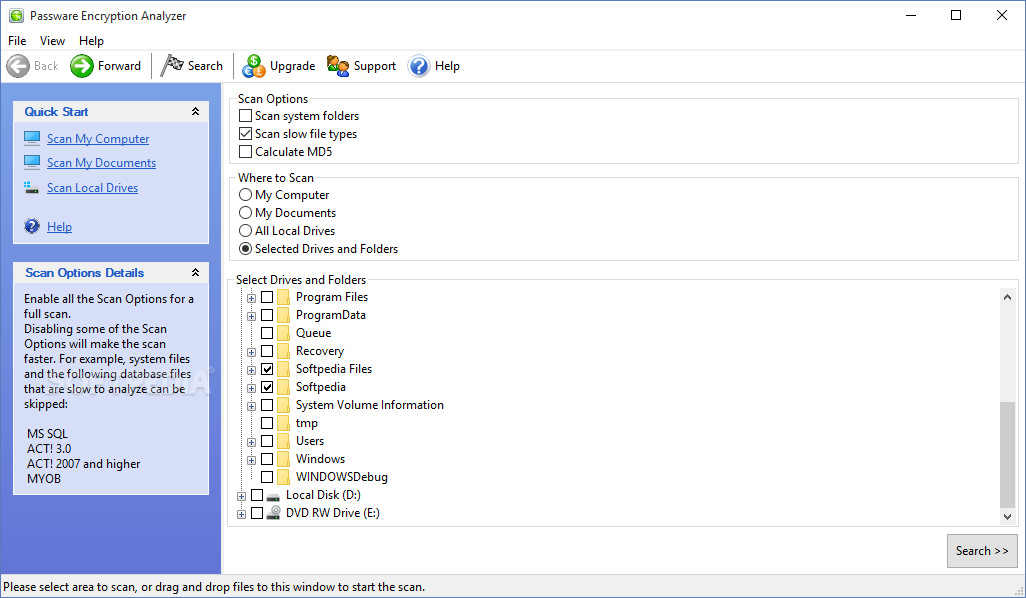Click the Queue folder icon
The height and width of the screenshot is (598, 1026).
tap(283, 333)
